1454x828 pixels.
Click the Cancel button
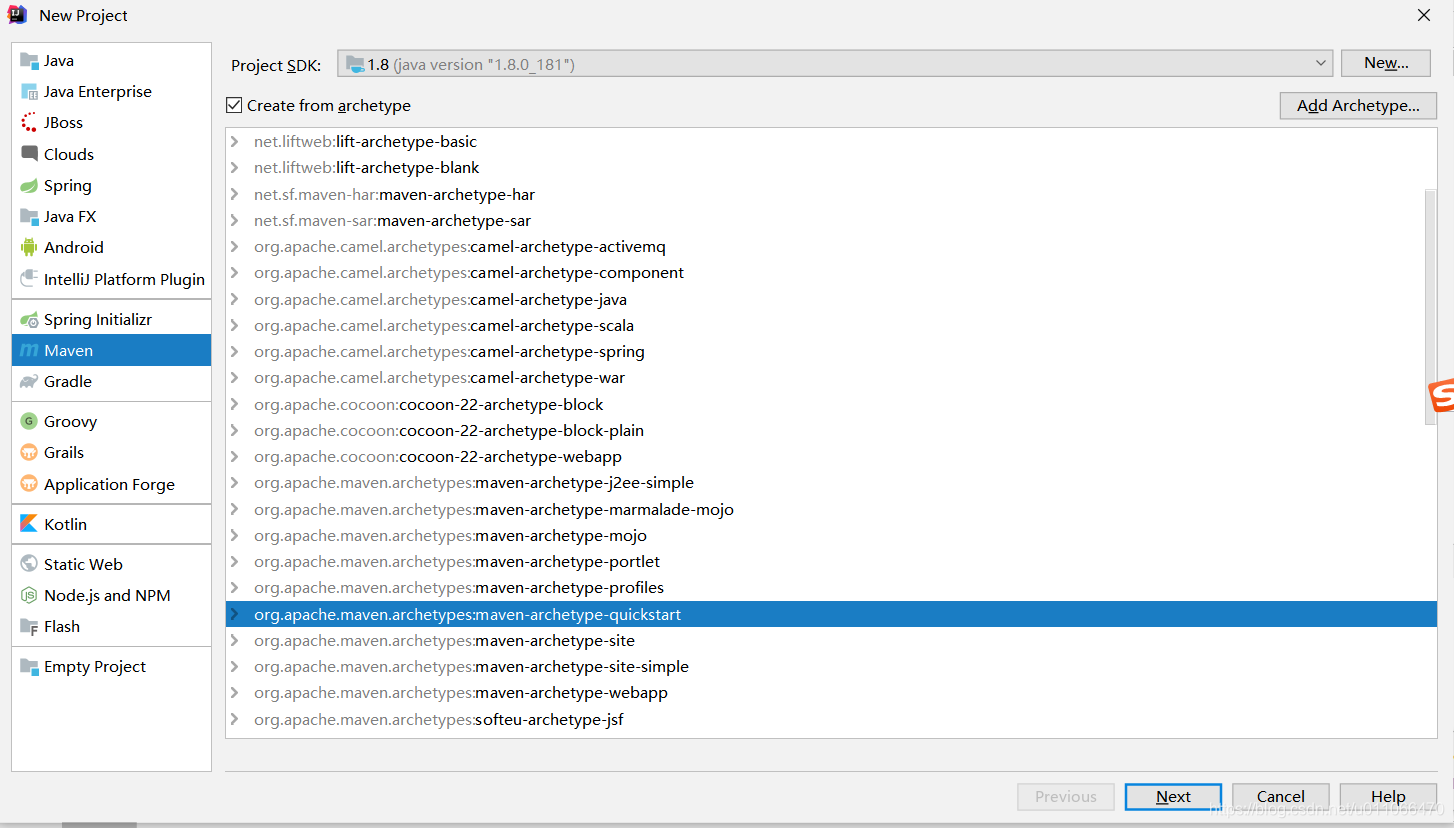(x=1281, y=797)
